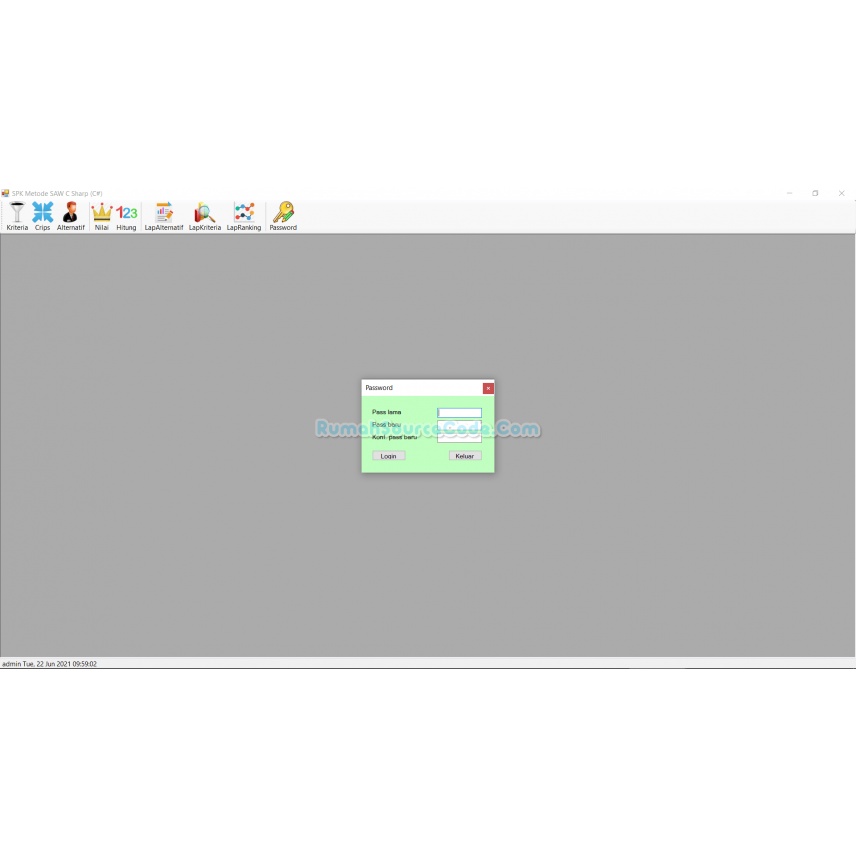Minimize the SPK Metode SAW window
This screenshot has width=856, height=856.
[x=789, y=193]
